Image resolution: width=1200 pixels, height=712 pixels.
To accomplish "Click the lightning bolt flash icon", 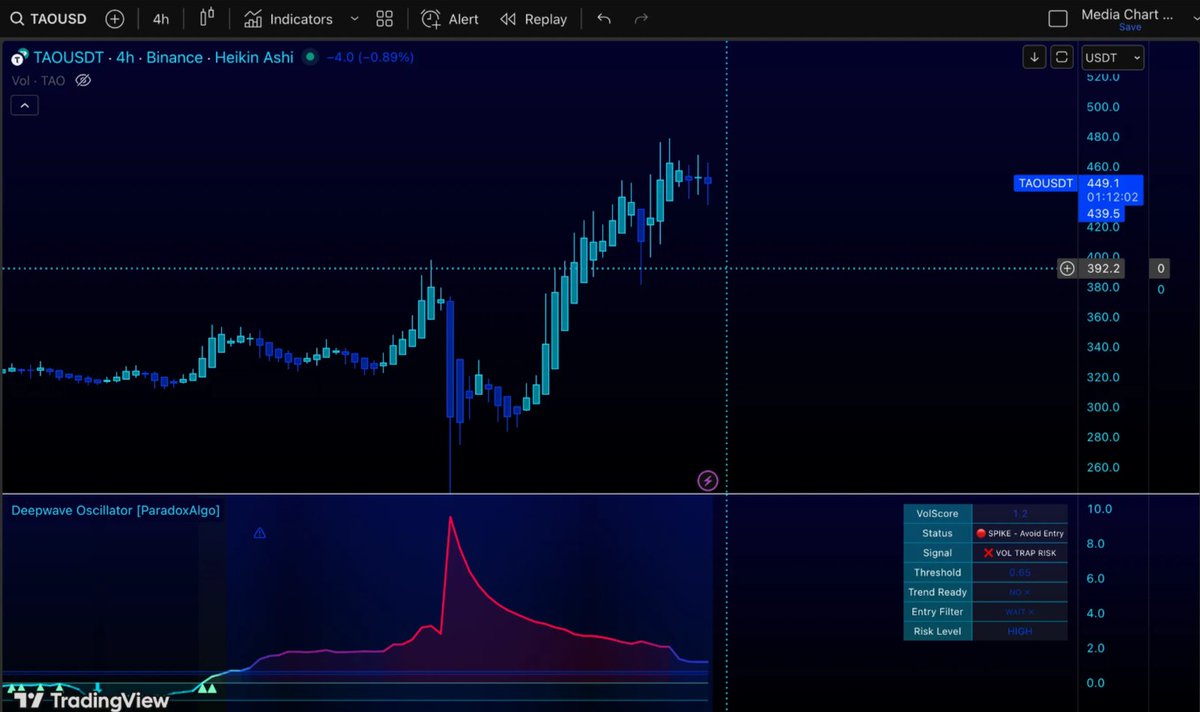I will [708, 481].
